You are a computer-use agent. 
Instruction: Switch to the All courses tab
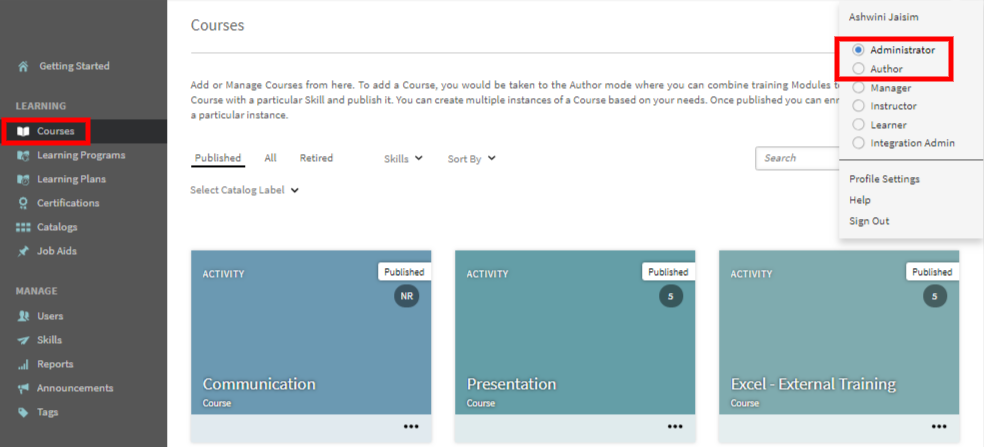point(270,158)
